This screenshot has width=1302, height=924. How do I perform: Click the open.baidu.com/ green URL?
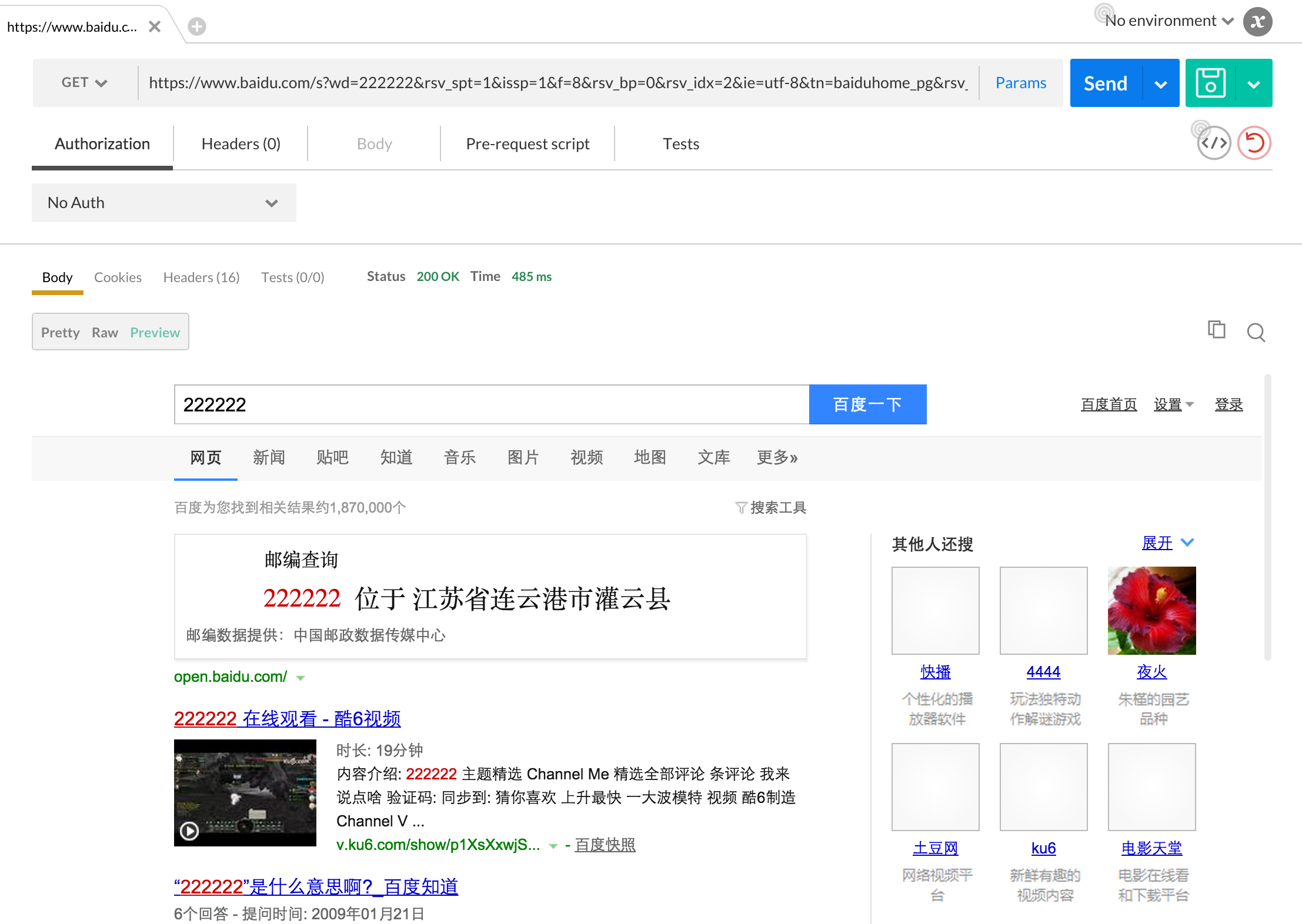point(231,677)
